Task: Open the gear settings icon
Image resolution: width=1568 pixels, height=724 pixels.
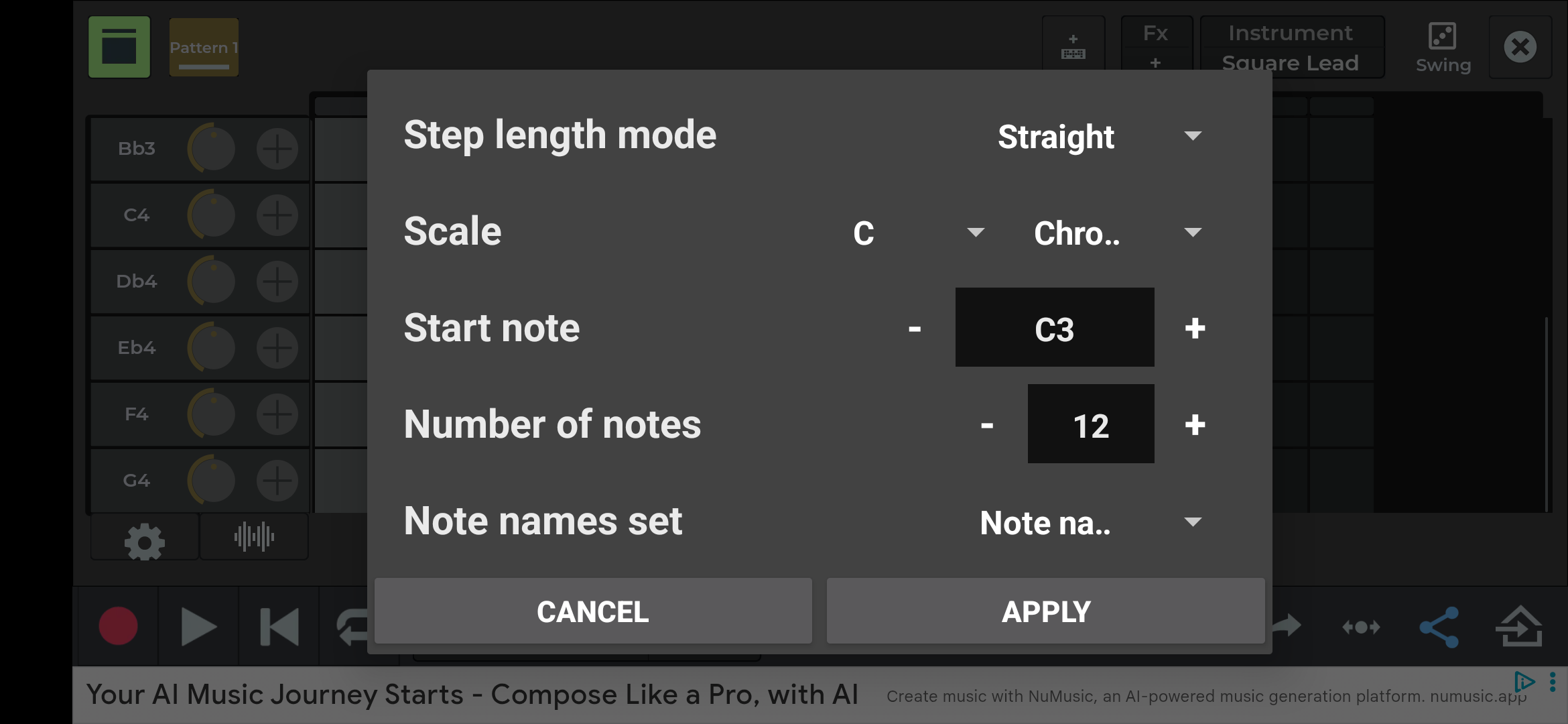Action: 144,541
